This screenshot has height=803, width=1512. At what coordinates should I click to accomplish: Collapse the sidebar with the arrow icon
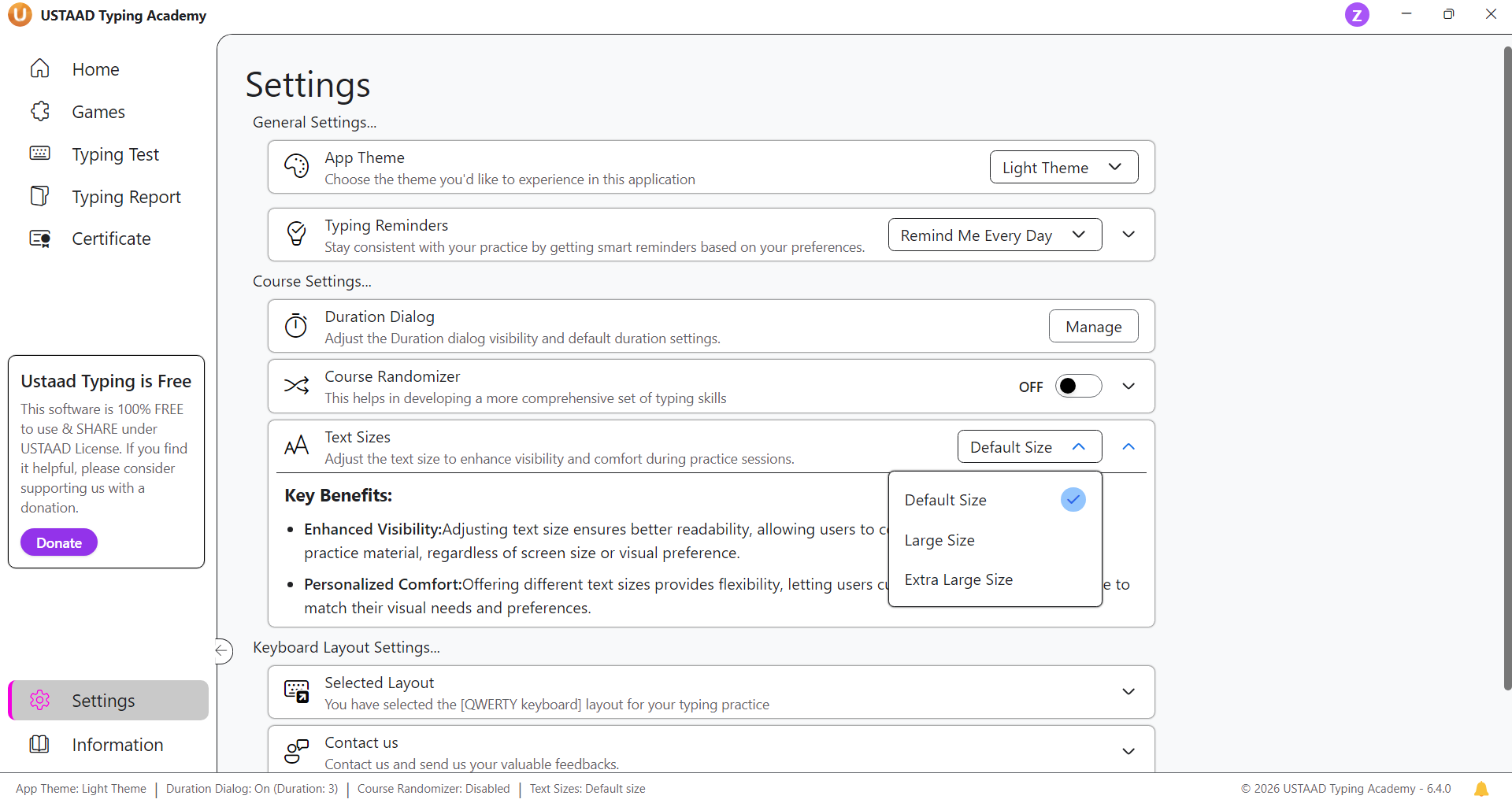(x=223, y=650)
